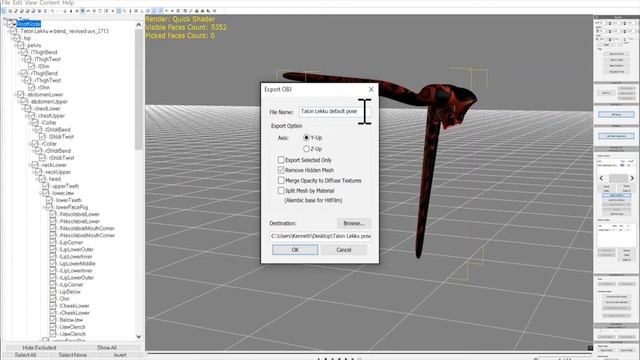Collapse the lThighBend tree node

point(19,52)
